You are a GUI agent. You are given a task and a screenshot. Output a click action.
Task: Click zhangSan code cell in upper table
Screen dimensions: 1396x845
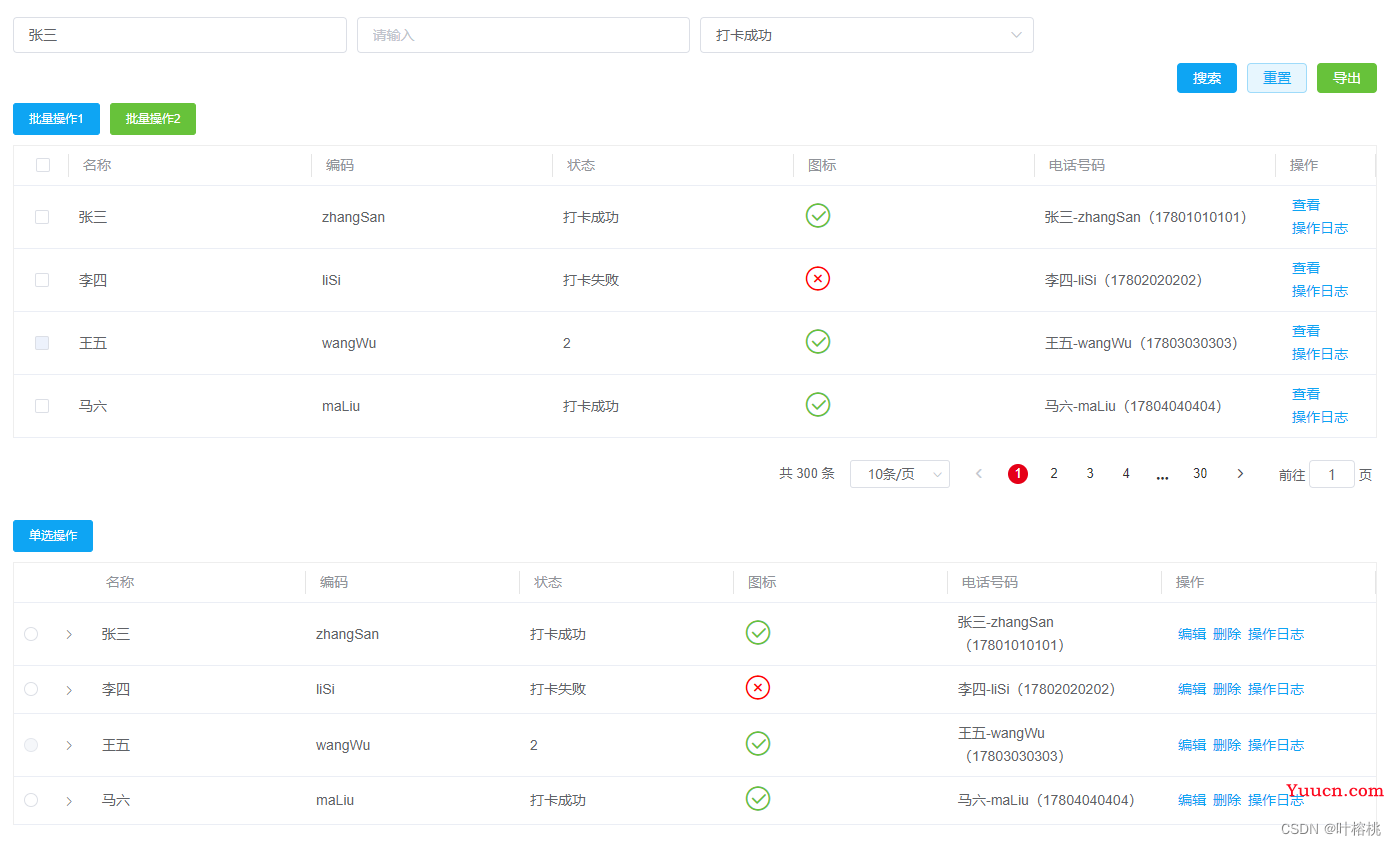(353, 217)
